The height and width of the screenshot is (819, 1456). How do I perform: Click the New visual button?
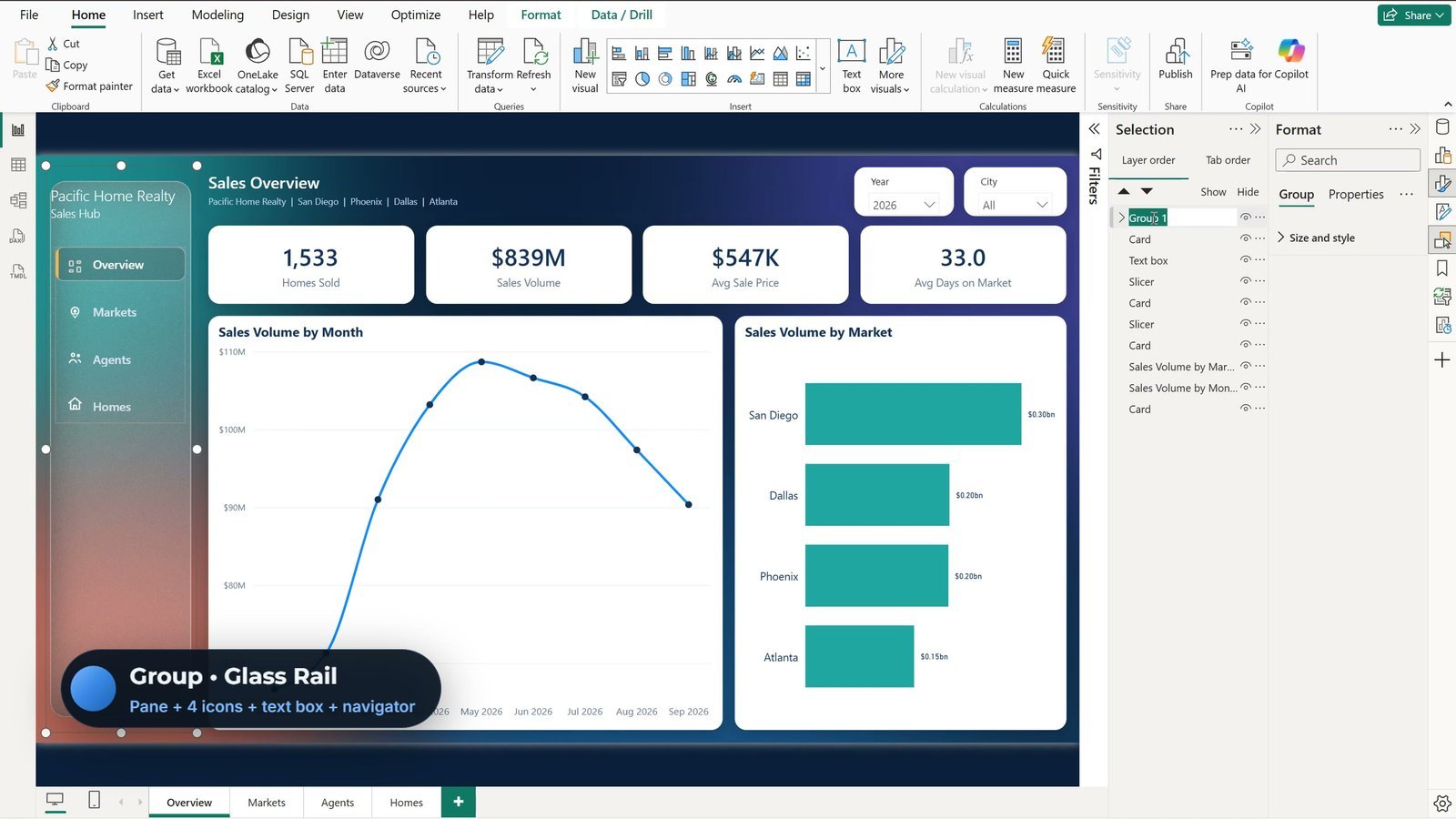[x=585, y=66]
